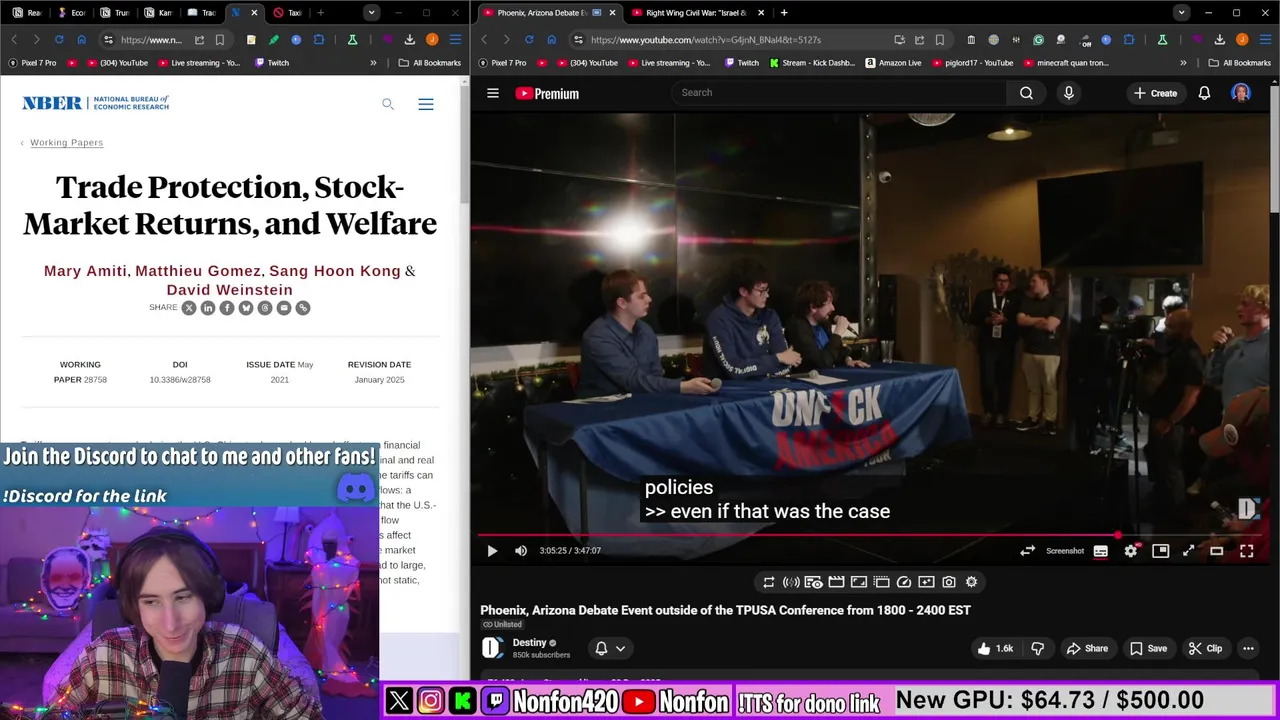Viewport: 1280px width, 720px height.
Task: Click the clapperboard cinema mode icon
Action: [x=836, y=582]
